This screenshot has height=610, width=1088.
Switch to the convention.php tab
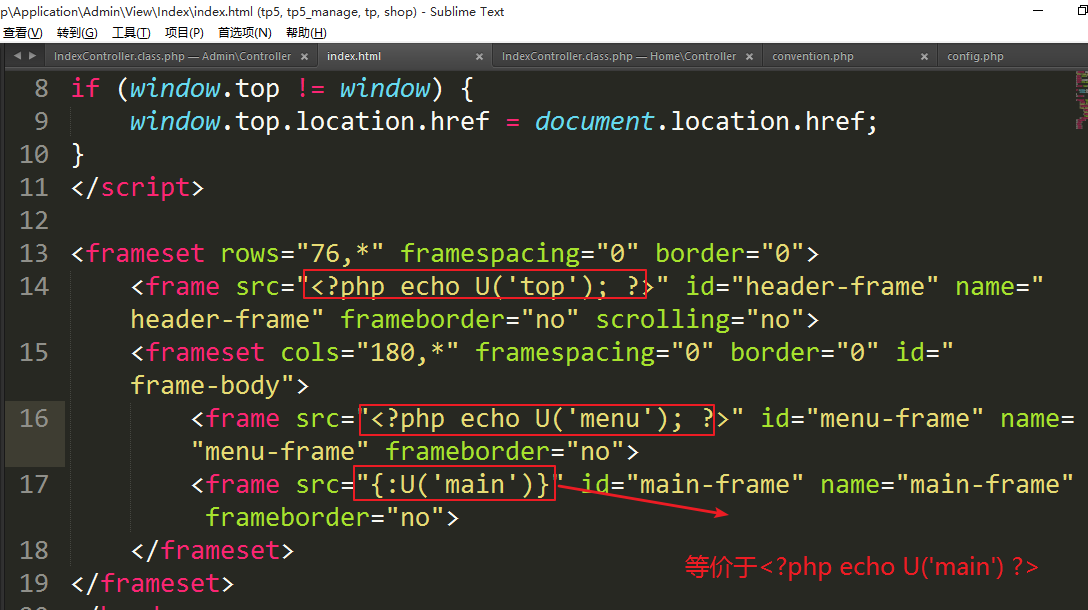point(812,57)
